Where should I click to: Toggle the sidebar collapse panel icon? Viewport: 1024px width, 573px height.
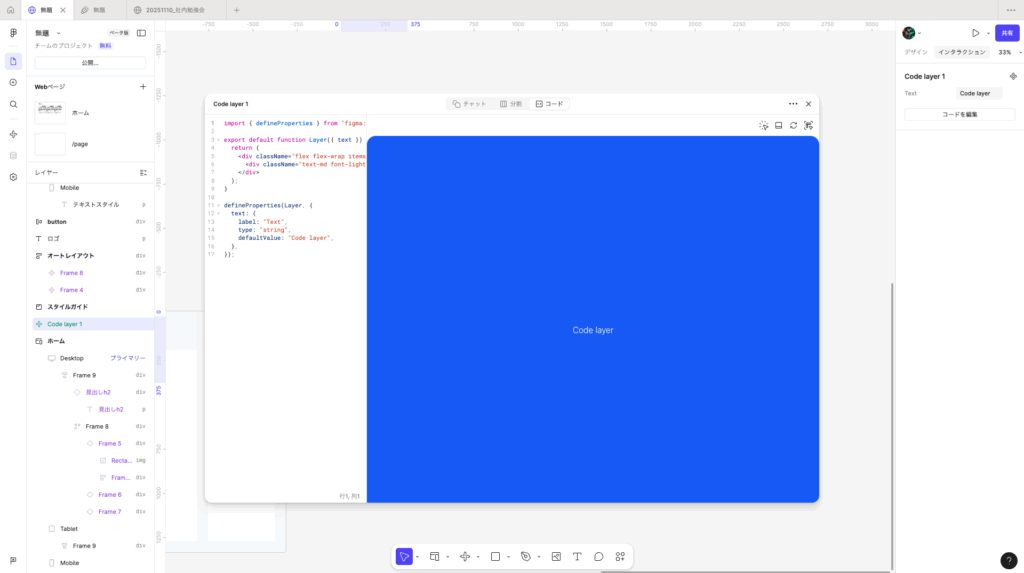(141, 33)
